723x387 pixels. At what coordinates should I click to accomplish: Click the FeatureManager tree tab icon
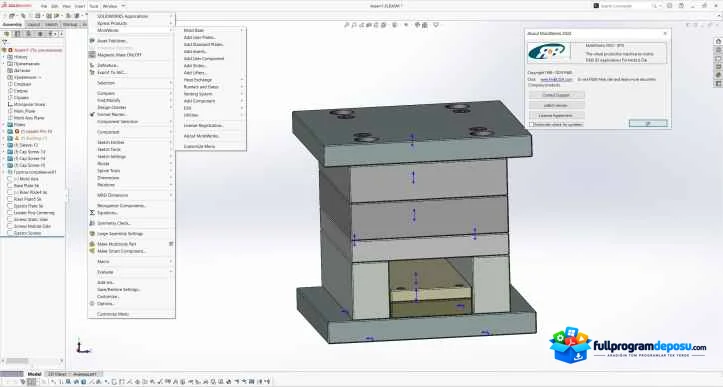click(x=6, y=34)
